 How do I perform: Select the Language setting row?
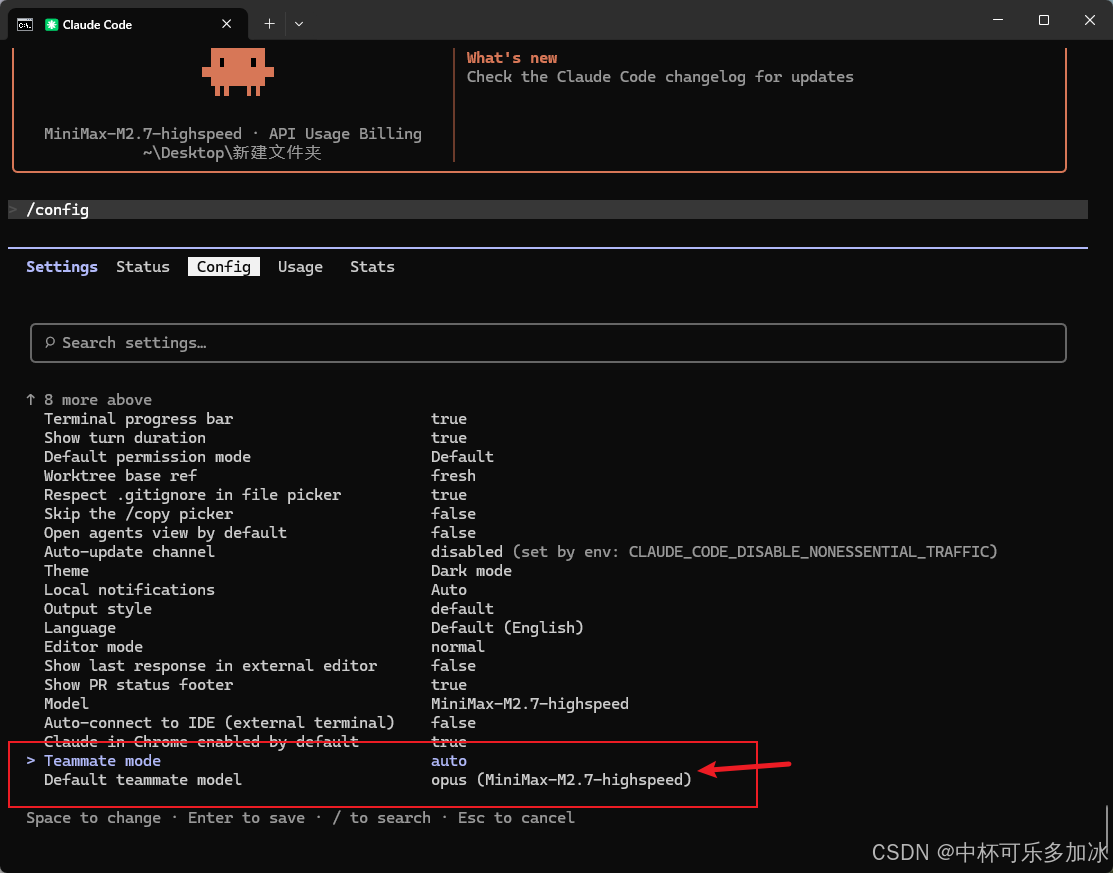pyautogui.click(x=314, y=628)
